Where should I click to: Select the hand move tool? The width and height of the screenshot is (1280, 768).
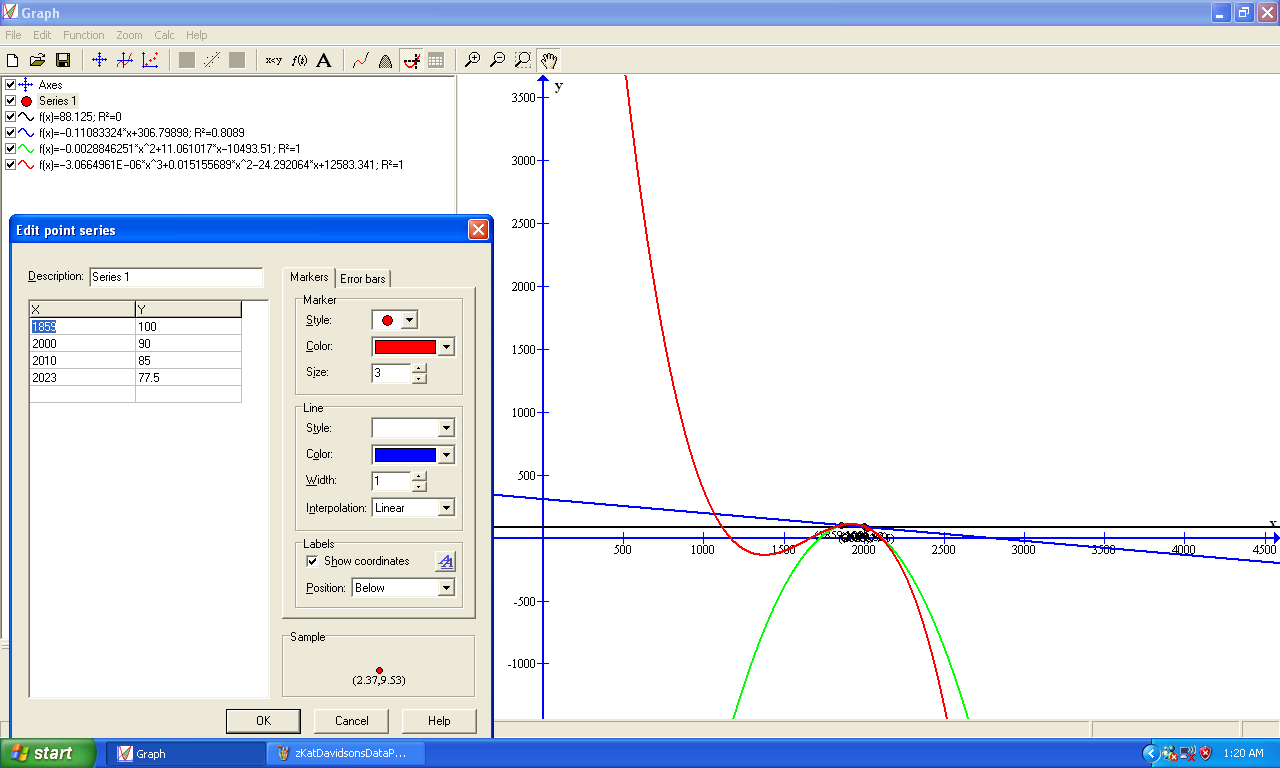pos(548,60)
